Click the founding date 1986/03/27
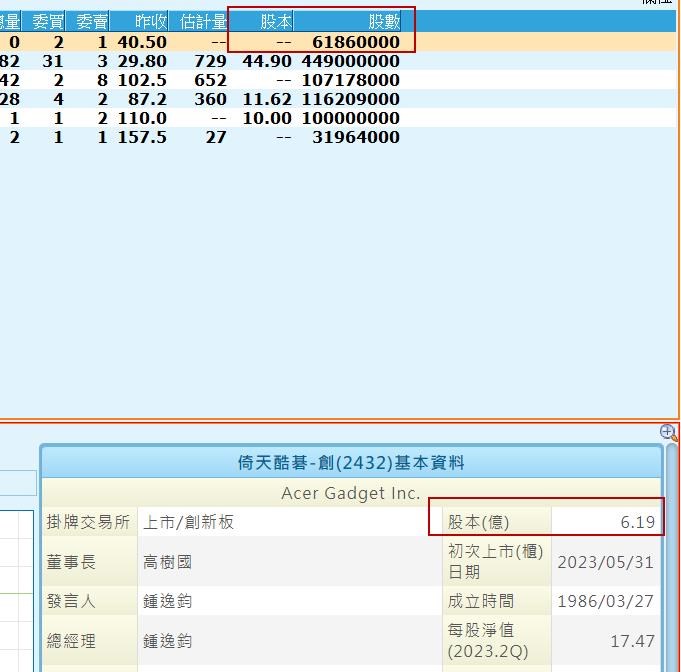The width and height of the screenshot is (681, 672). click(605, 601)
